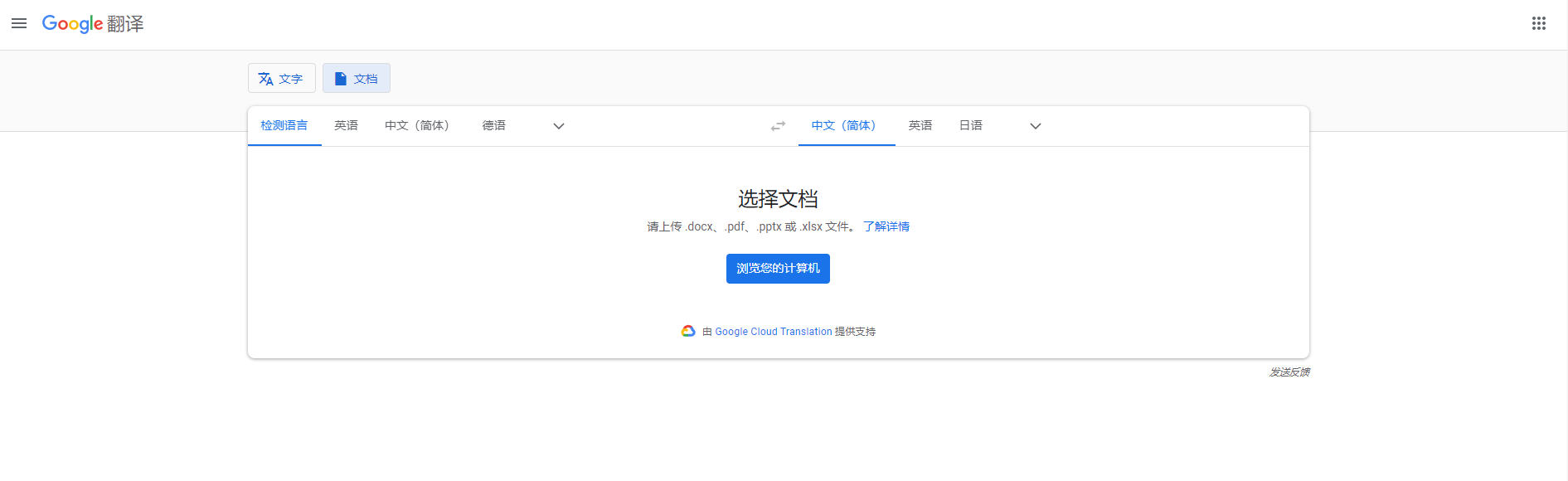Open the 了解详情 link
The image size is (1568, 481).
886,226
